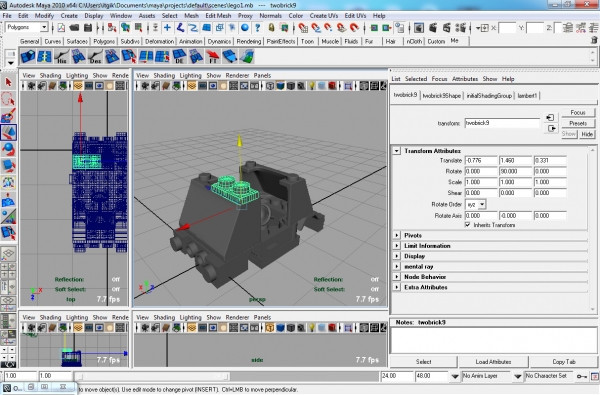
Task: Toggle the Inherits Transform checkbox
Action: coord(468,225)
